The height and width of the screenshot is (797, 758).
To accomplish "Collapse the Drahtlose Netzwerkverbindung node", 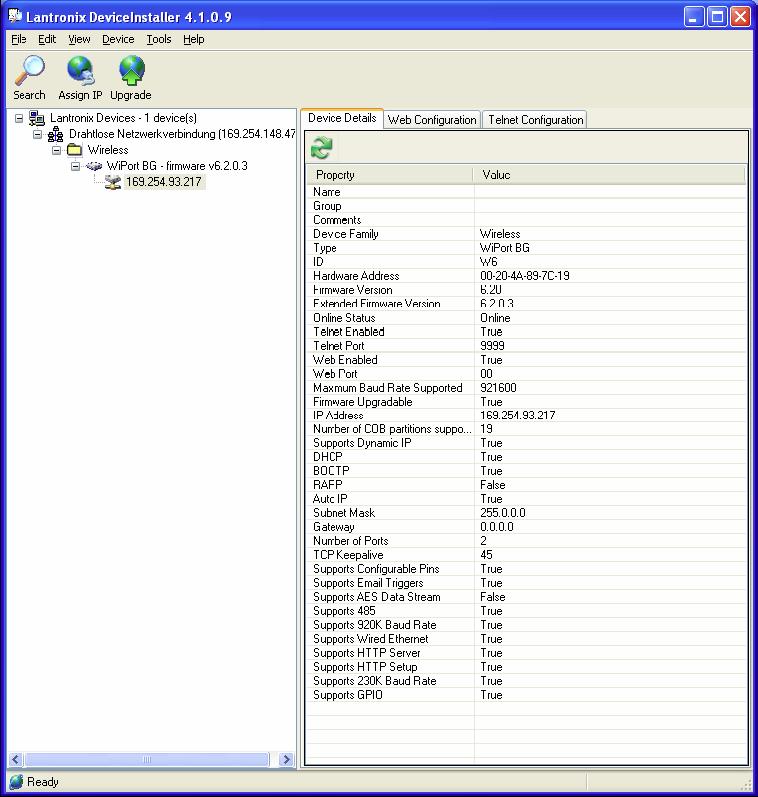I will (38, 135).
